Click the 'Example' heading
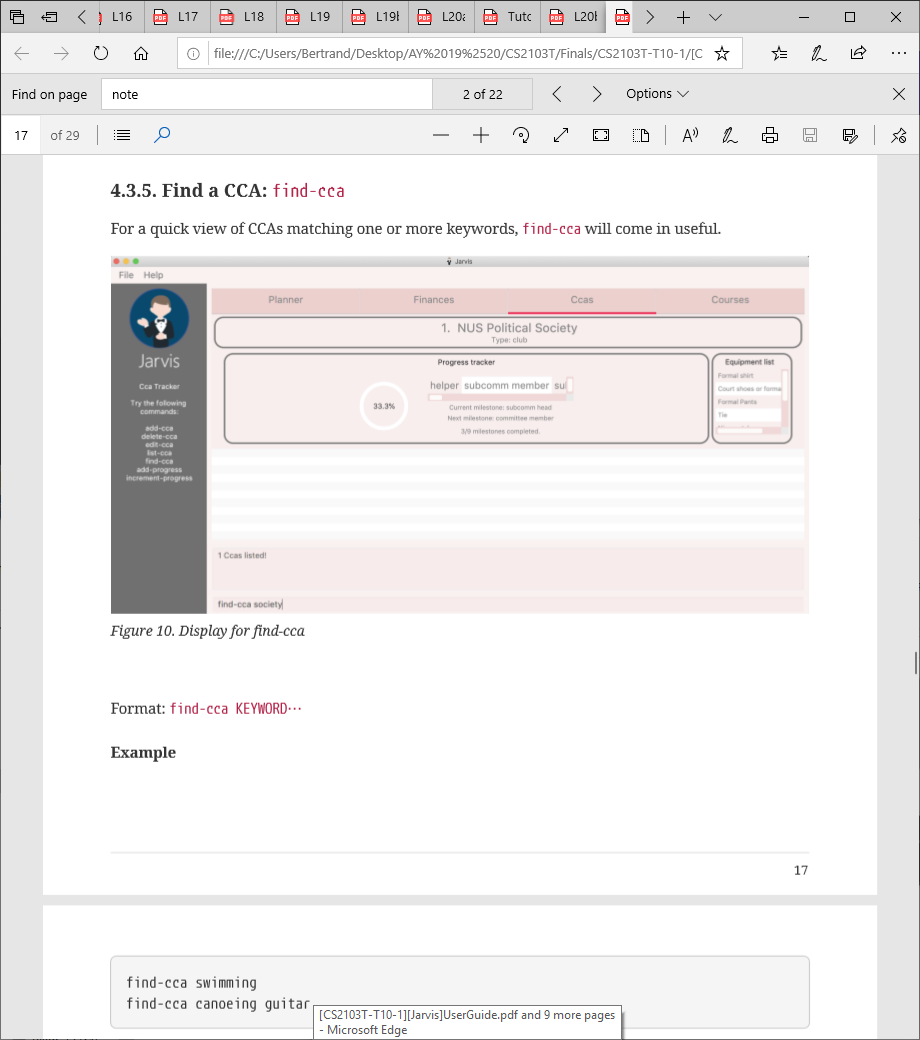This screenshot has width=920, height=1040. [143, 753]
